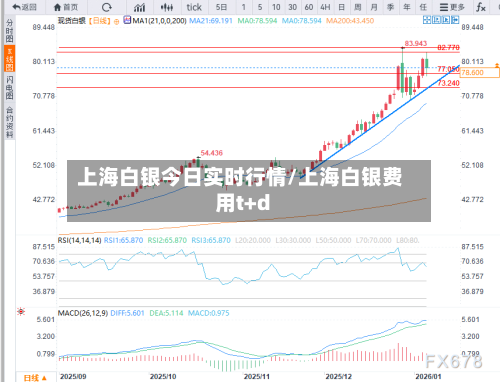Image resolution: width=500 pixels, height=382 pixels.
Task: Click the DIFF:5.601 value
Action: coord(127,313)
